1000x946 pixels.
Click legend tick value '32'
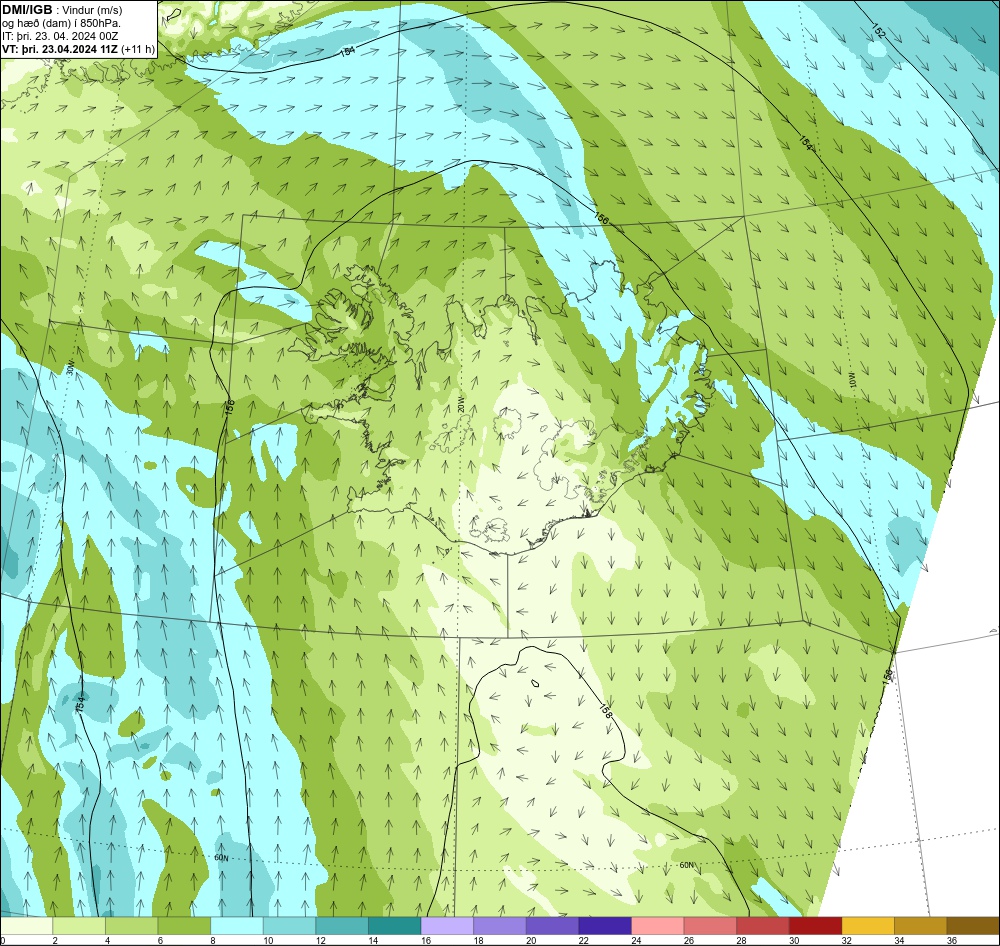point(846,940)
